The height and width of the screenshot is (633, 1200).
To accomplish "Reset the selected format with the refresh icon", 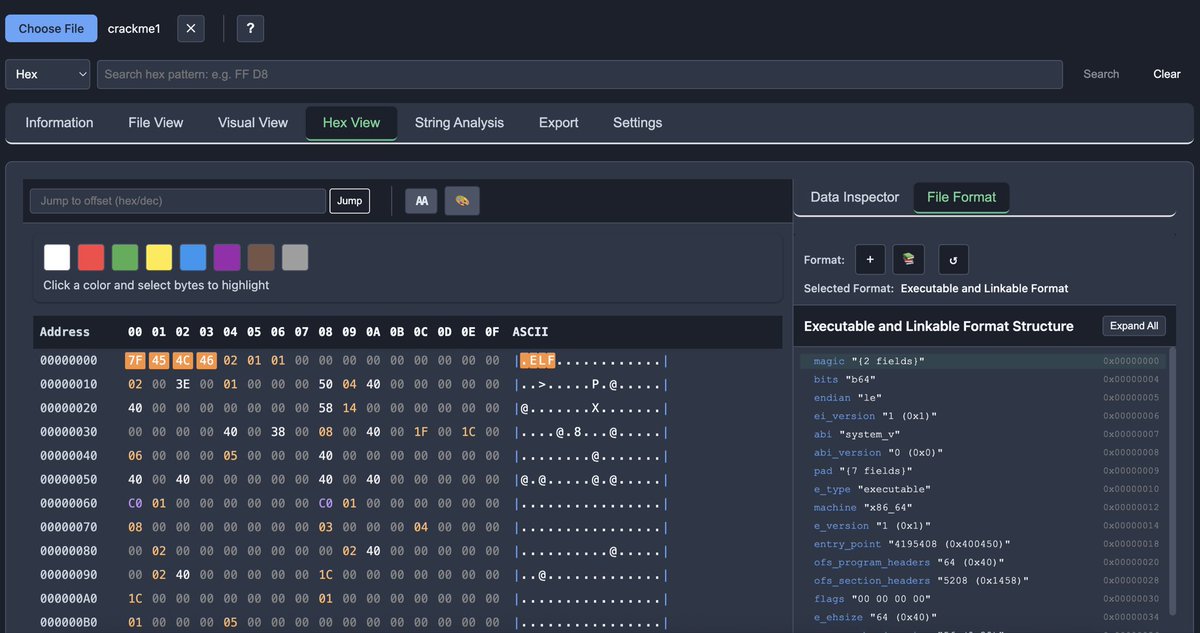I will click(x=952, y=259).
